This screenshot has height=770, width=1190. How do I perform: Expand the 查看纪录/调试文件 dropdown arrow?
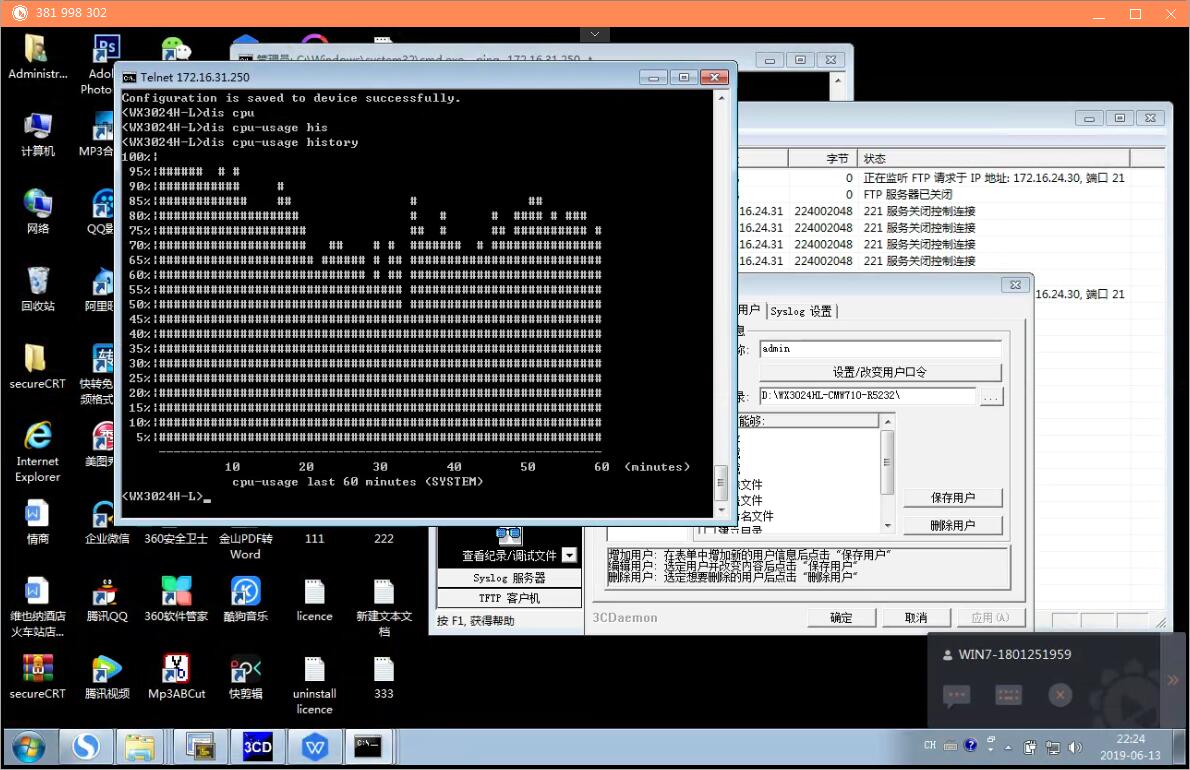coord(570,555)
